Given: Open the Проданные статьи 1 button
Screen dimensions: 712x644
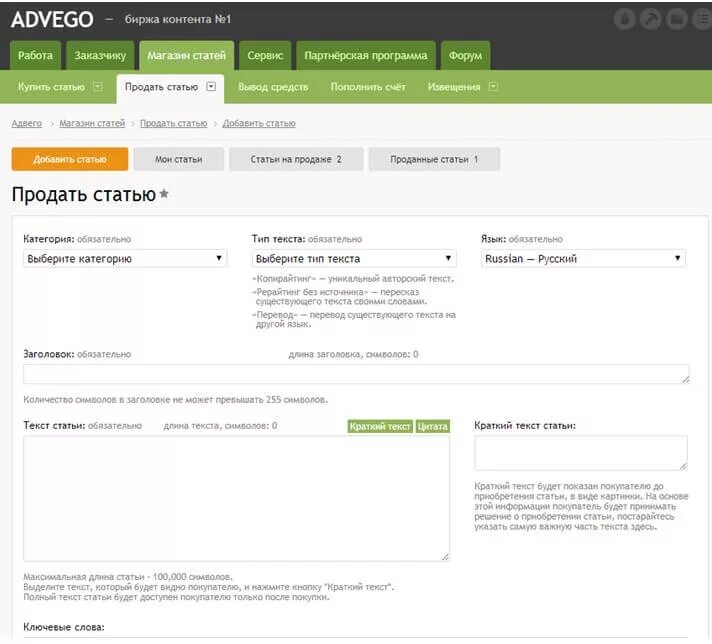Looking at the screenshot, I should tap(434, 159).
